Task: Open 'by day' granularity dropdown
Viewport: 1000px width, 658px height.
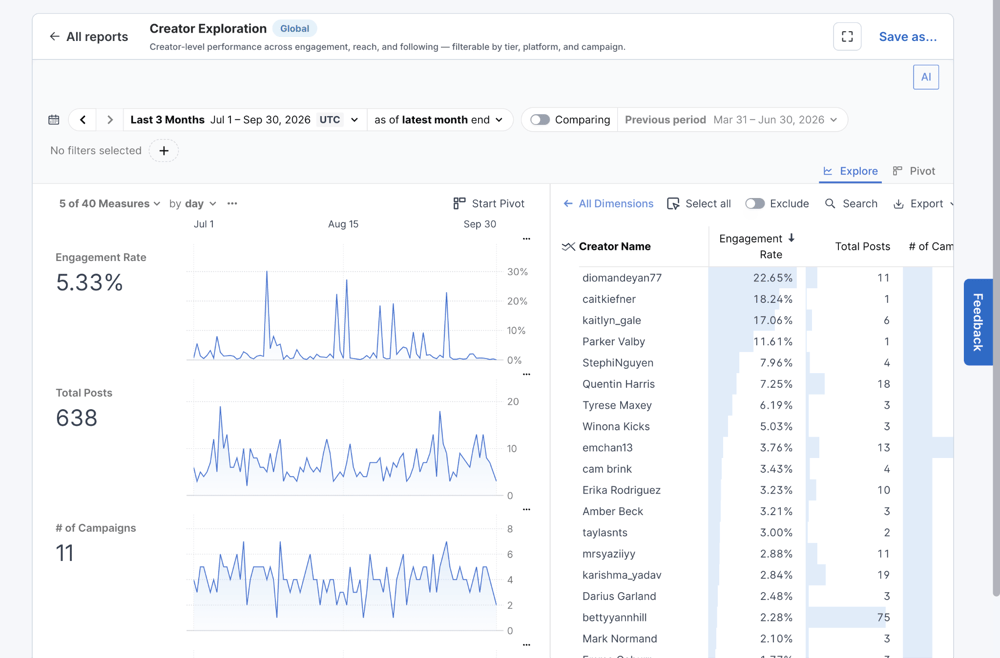Action: [x=193, y=203]
